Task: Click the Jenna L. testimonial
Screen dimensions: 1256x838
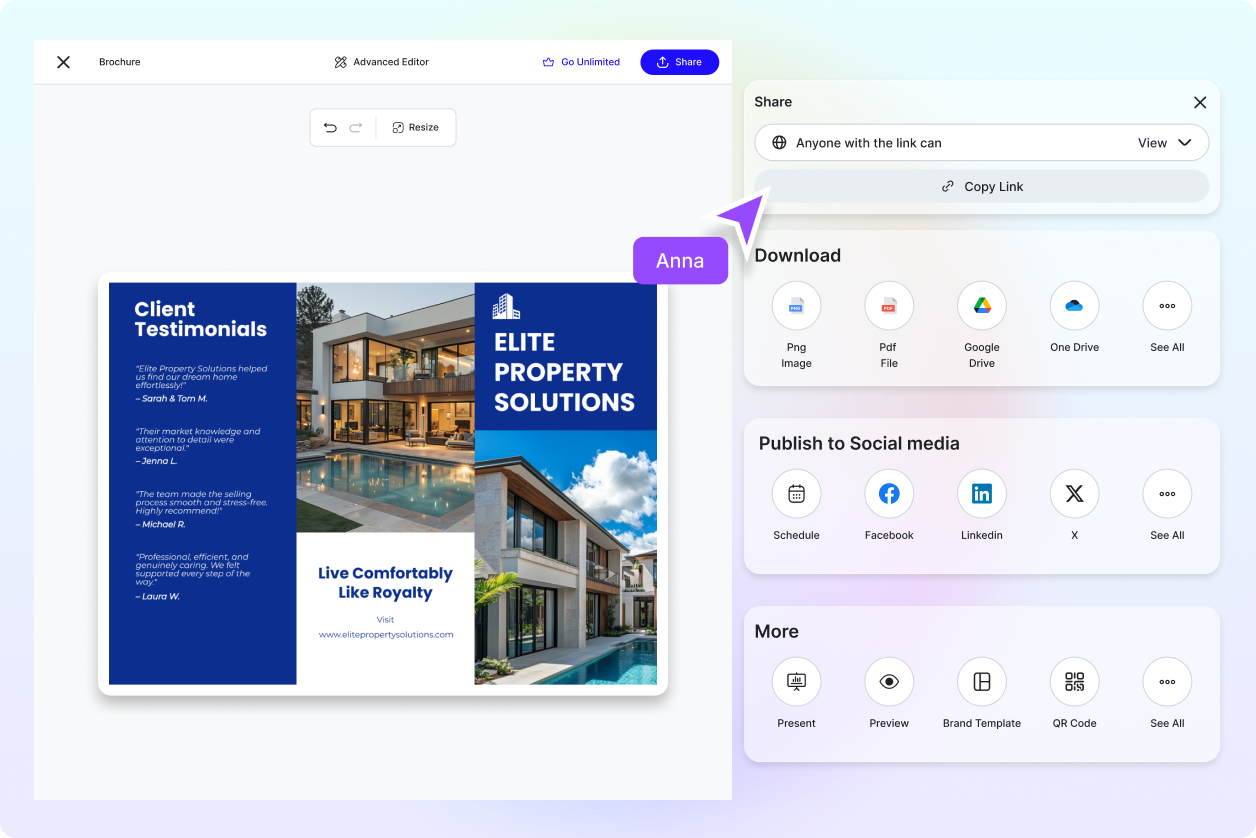Action: click(x=198, y=446)
